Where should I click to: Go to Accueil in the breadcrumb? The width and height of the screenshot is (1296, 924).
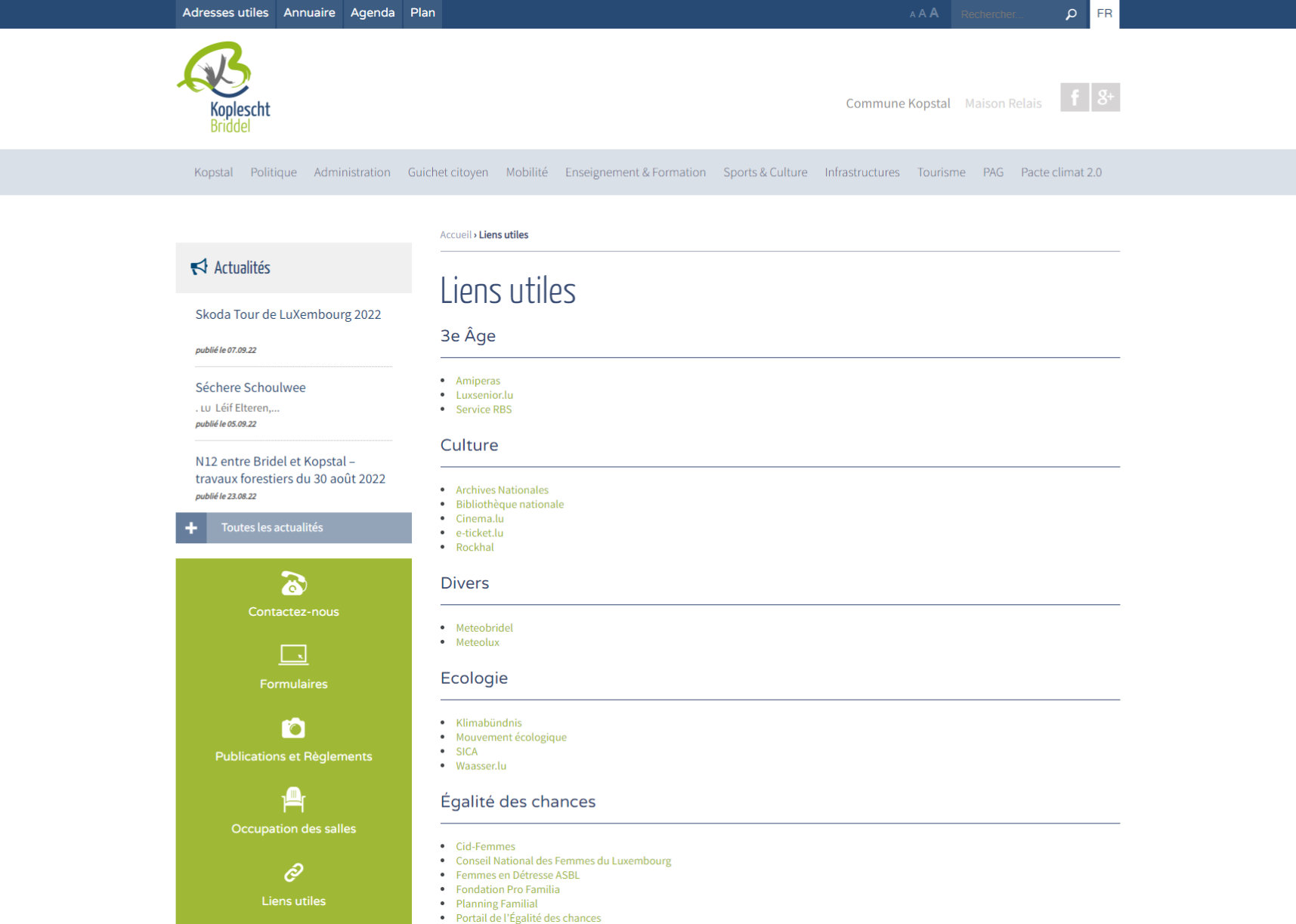pos(455,235)
